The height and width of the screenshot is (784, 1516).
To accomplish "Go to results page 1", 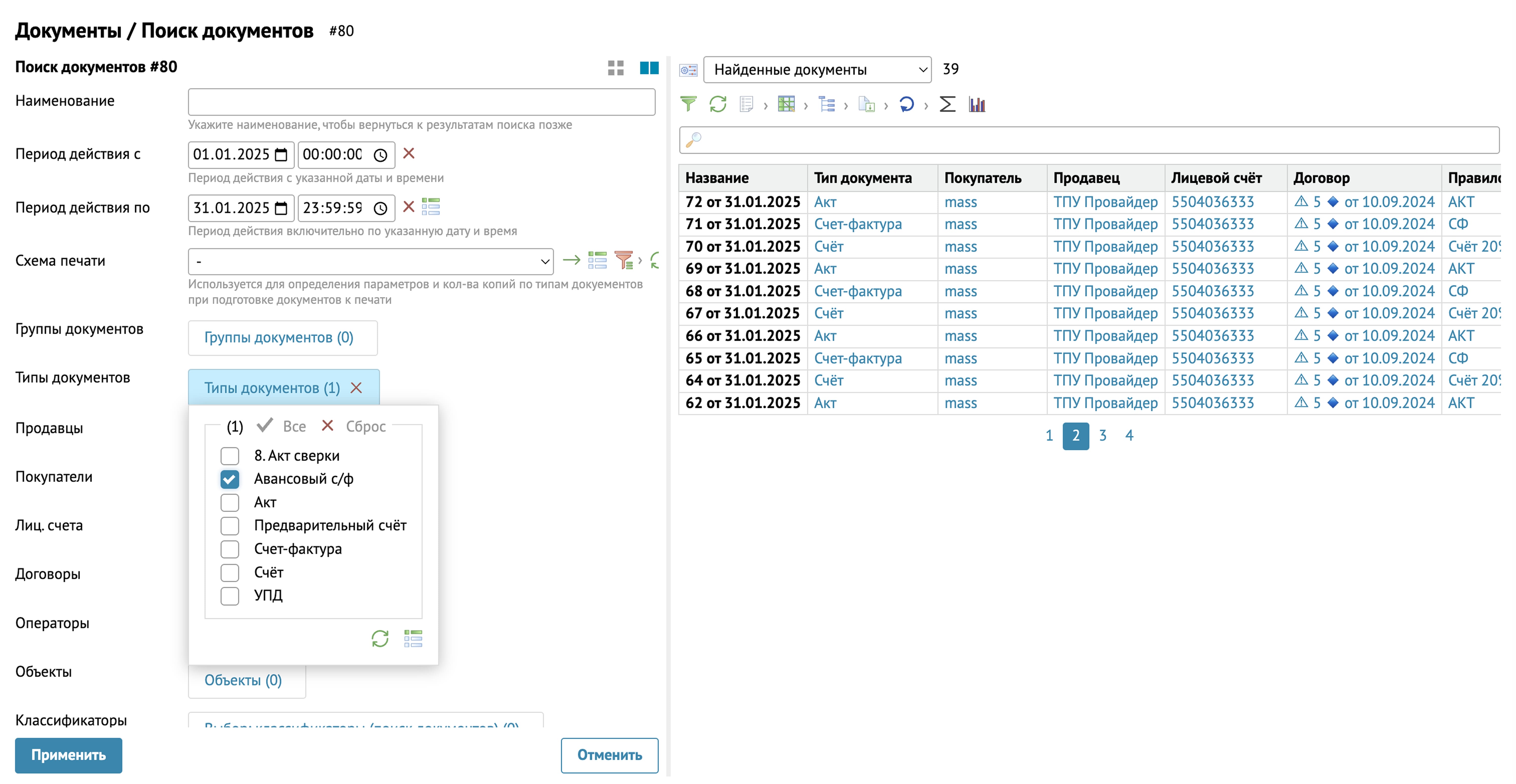I will coord(1049,436).
